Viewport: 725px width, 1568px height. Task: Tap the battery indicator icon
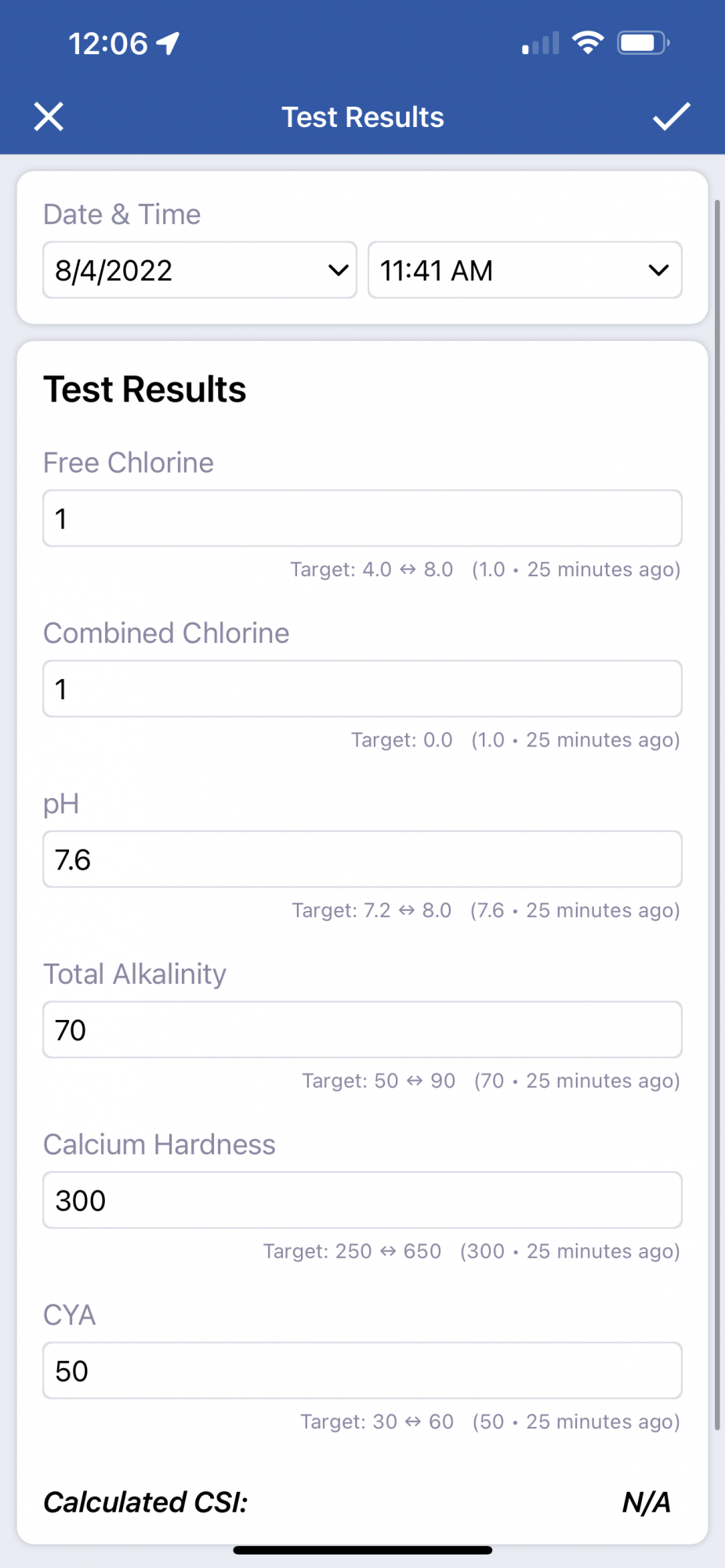click(x=643, y=42)
